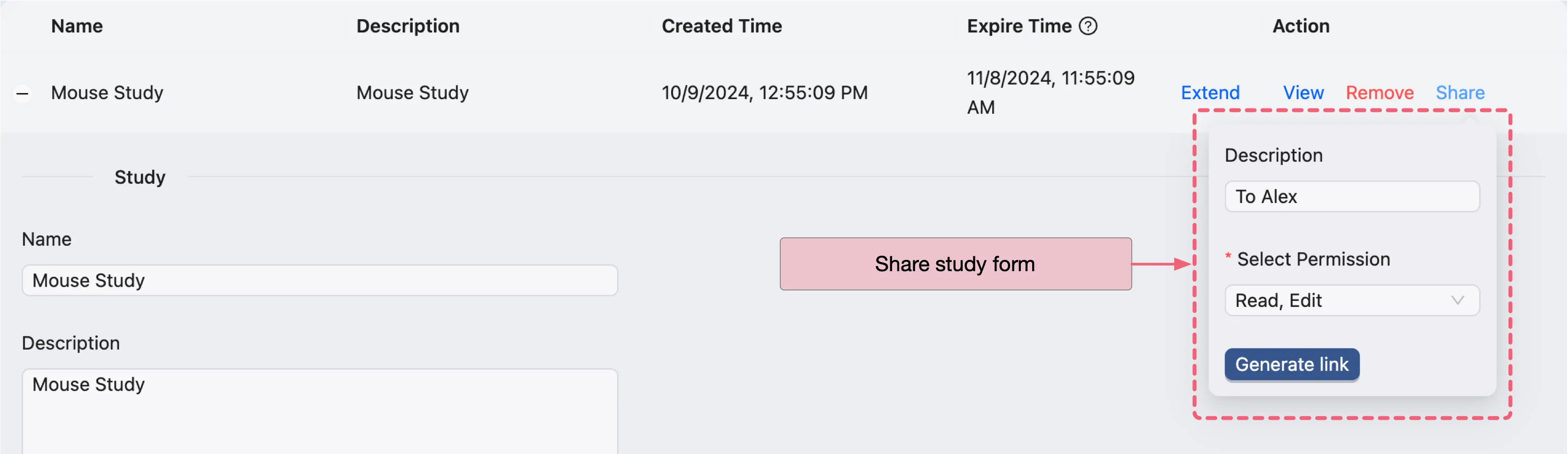This screenshot has height=454, width=1568.
Task: Click the Expire Time column header
Action: (x=1019, y=26)
